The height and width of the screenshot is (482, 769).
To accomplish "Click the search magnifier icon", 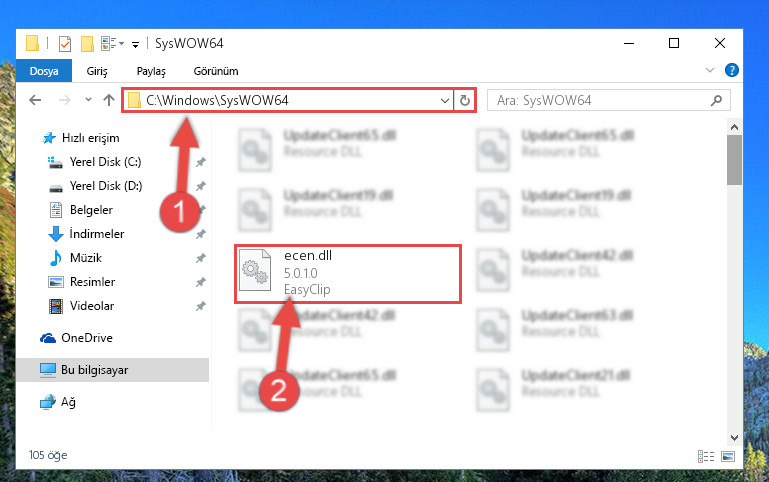I will [716, 101].
